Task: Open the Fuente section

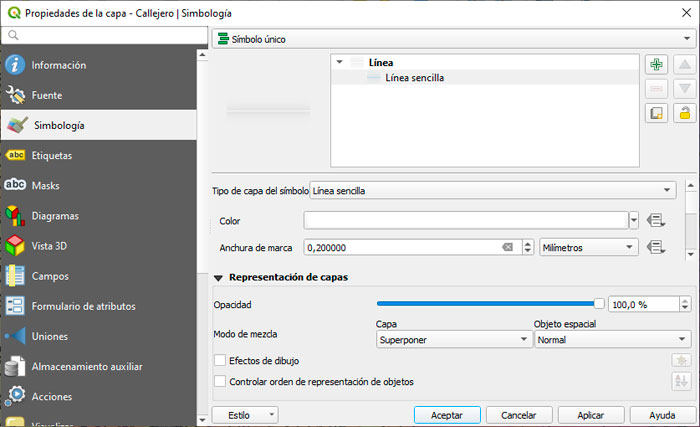Action: 98,95
